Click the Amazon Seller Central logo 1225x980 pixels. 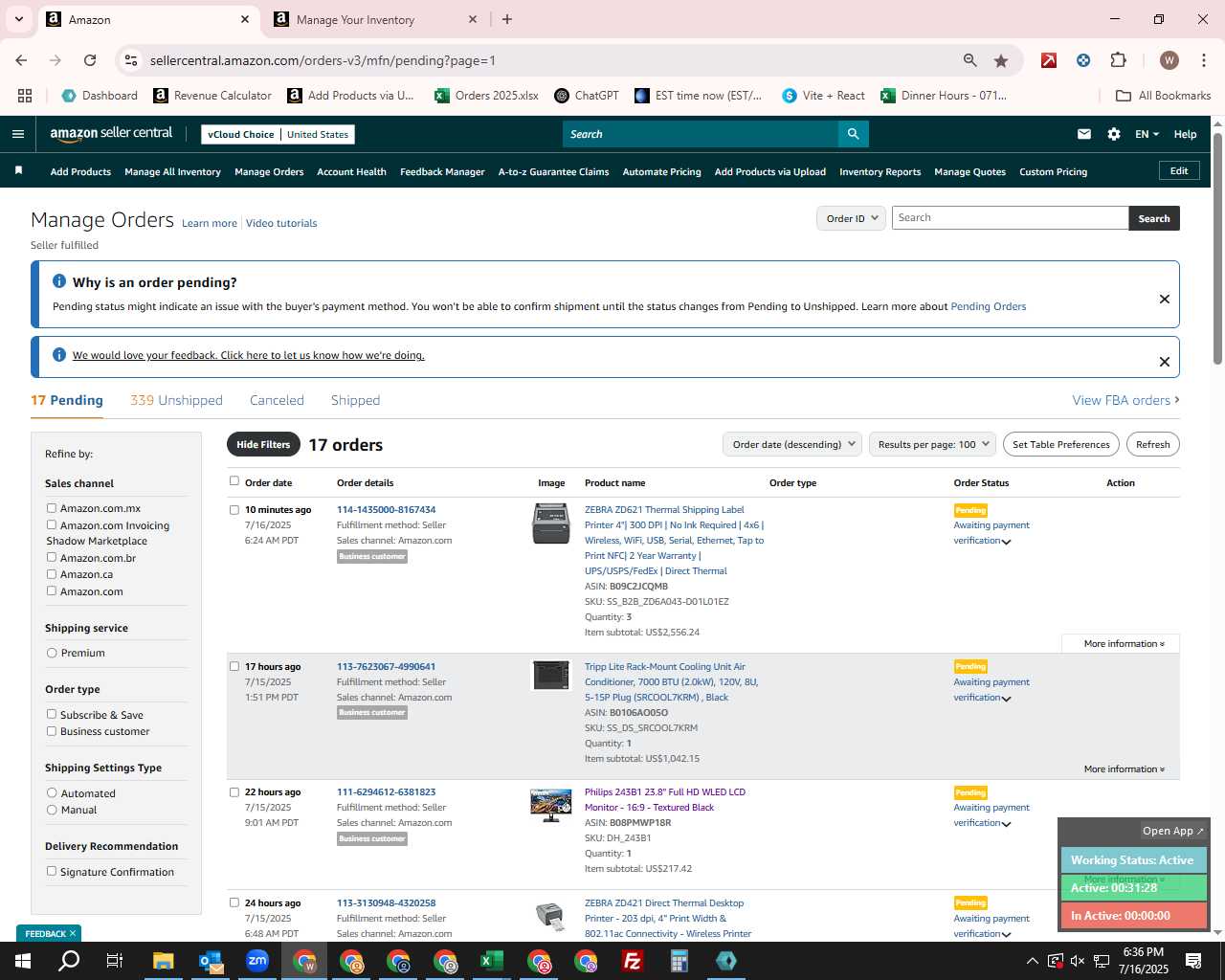coord(111,134)
